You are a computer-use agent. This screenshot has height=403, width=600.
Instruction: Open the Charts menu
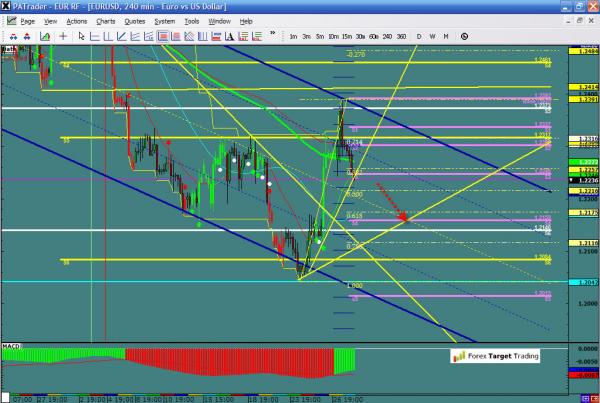105,21
